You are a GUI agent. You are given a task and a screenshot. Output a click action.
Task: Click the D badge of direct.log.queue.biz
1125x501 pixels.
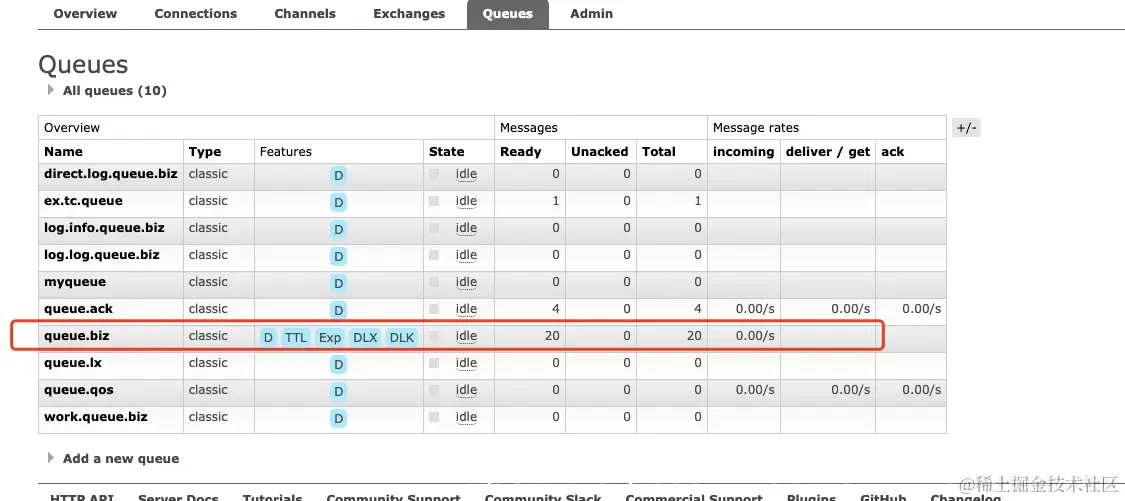(x=339, y=175)
